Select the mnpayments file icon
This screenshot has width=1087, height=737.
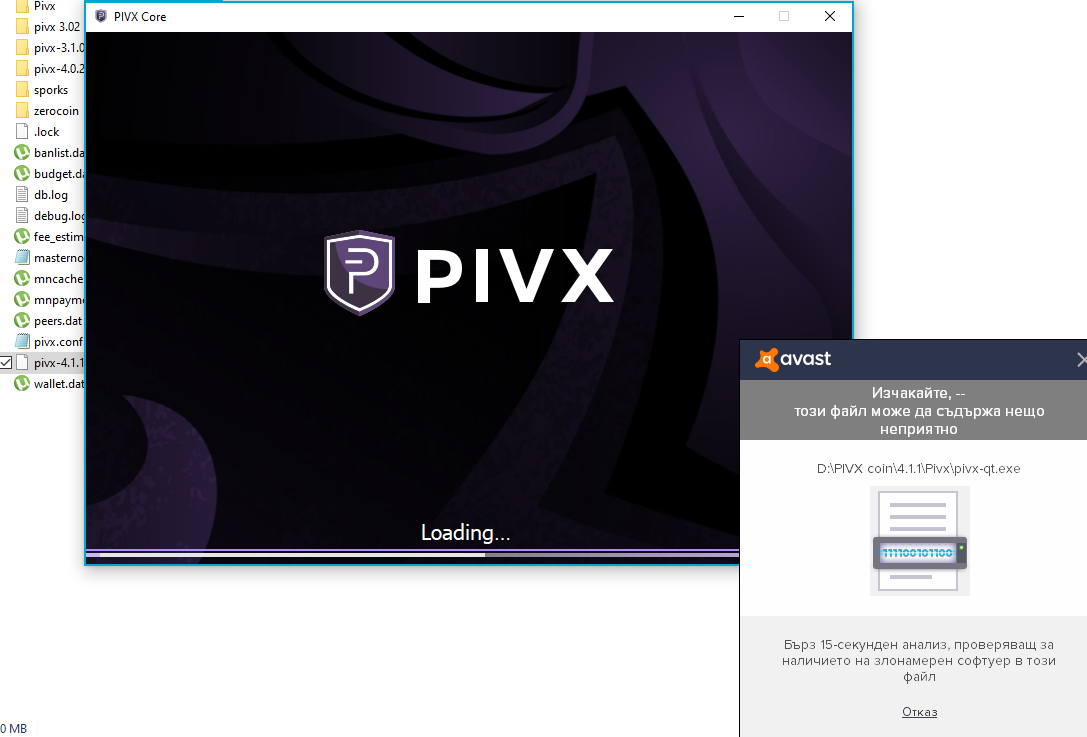[x=22, y=300]
